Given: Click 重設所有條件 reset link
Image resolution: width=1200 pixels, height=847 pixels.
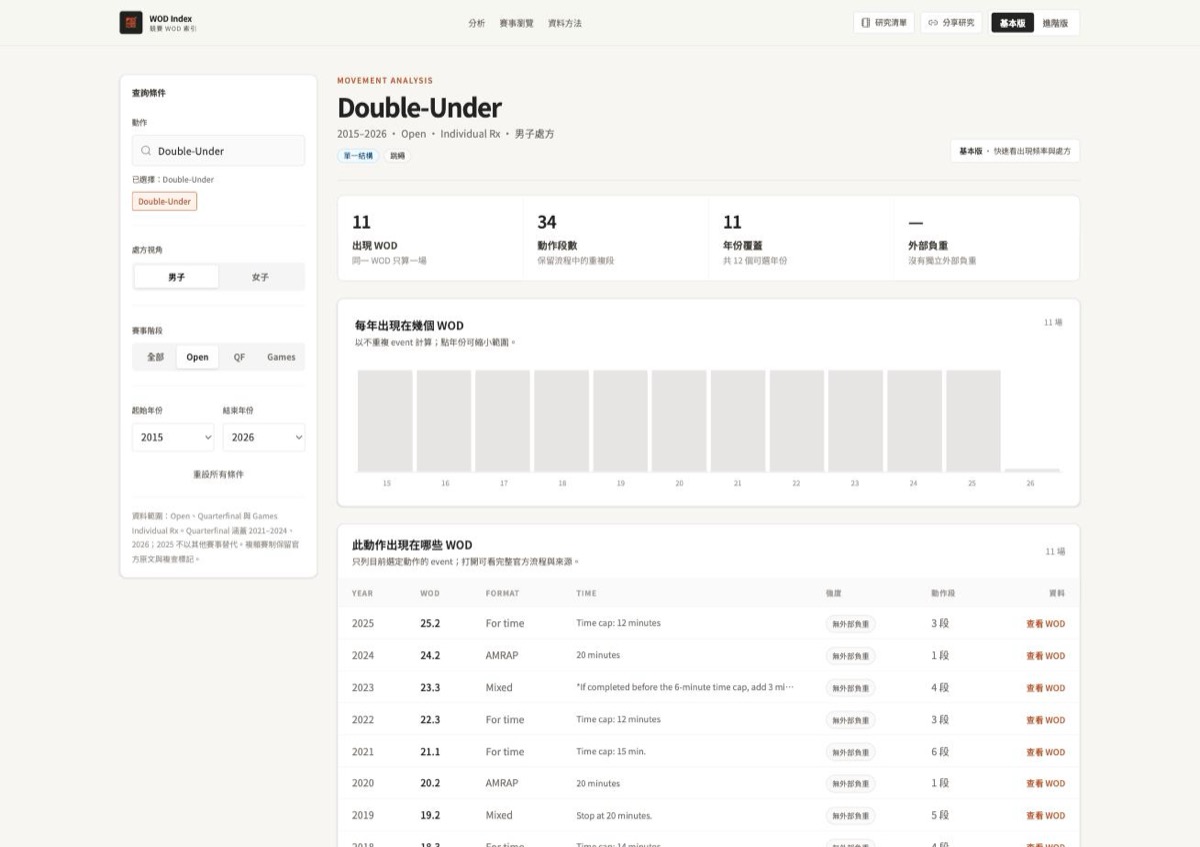Looking at the screenshot, I should (x=218, y=474).
